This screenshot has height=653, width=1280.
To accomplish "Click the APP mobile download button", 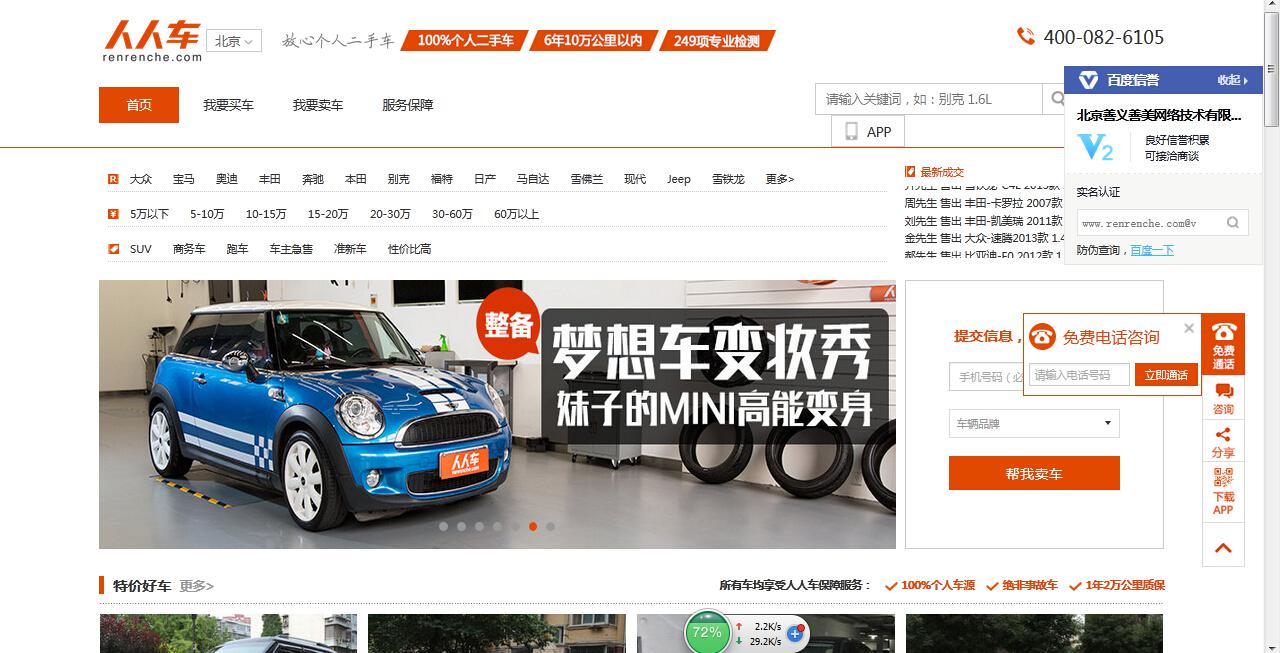I will coord(868,132).
